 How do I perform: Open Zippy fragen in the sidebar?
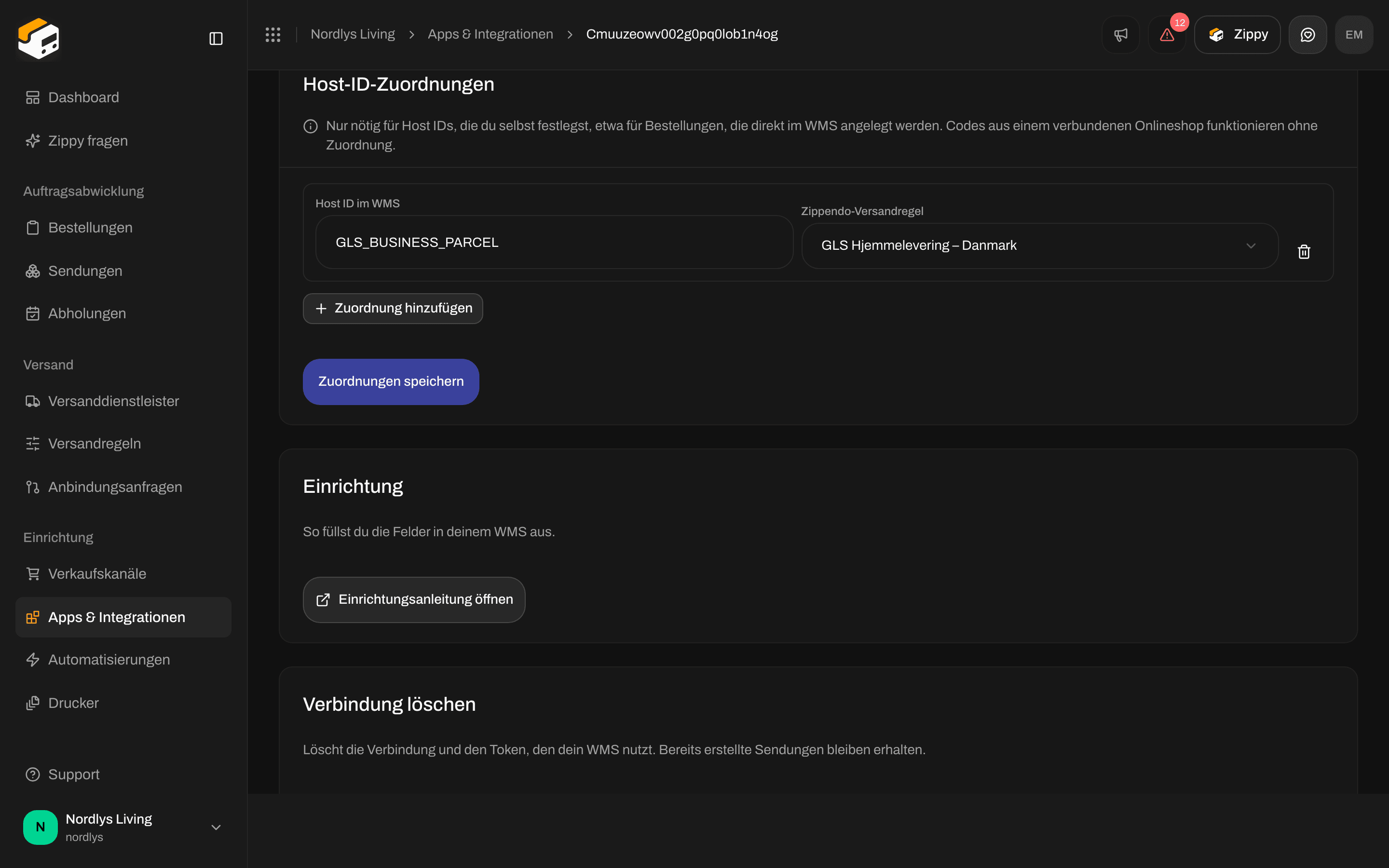pos(123,141)
